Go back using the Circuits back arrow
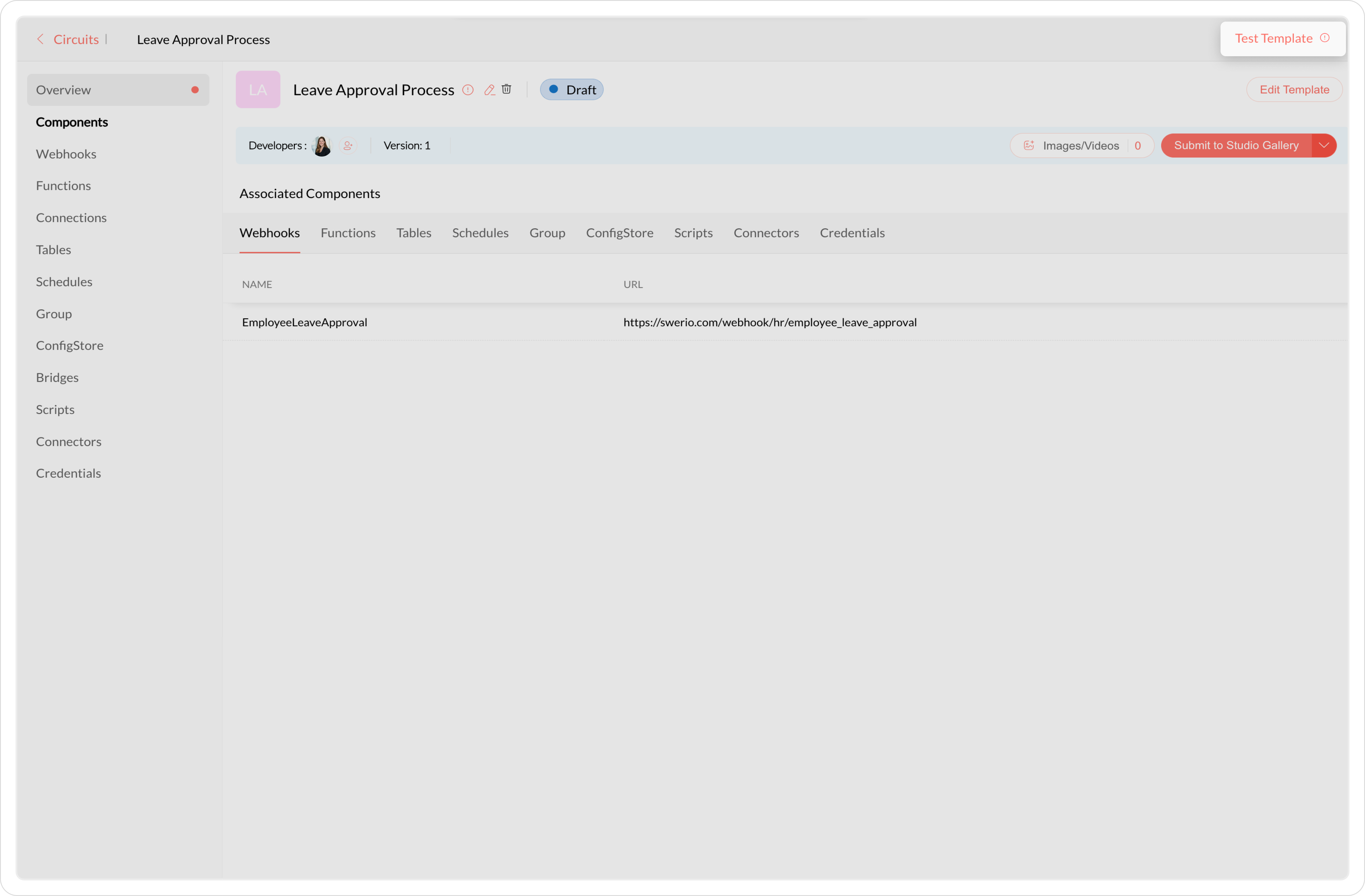Screen dimensions: 1365x896 [40, 39]
